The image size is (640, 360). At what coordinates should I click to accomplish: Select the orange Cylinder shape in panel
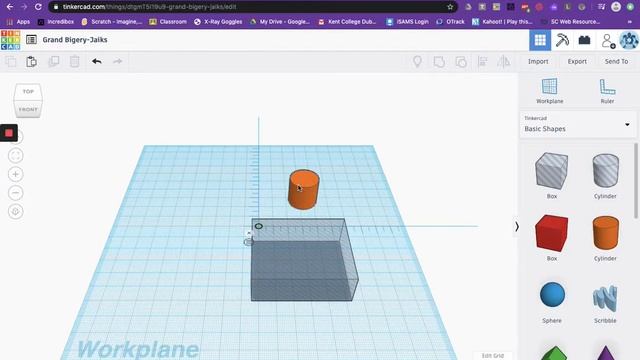click(605, 233)
